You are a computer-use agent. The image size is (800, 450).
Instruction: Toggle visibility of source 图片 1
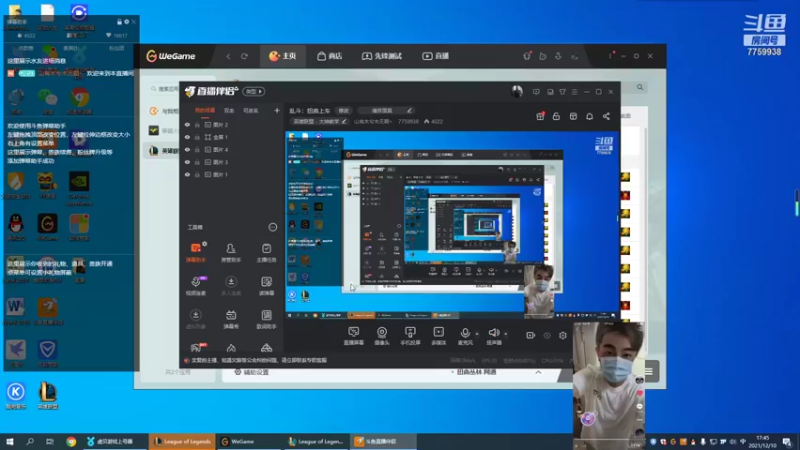(187, 174)
